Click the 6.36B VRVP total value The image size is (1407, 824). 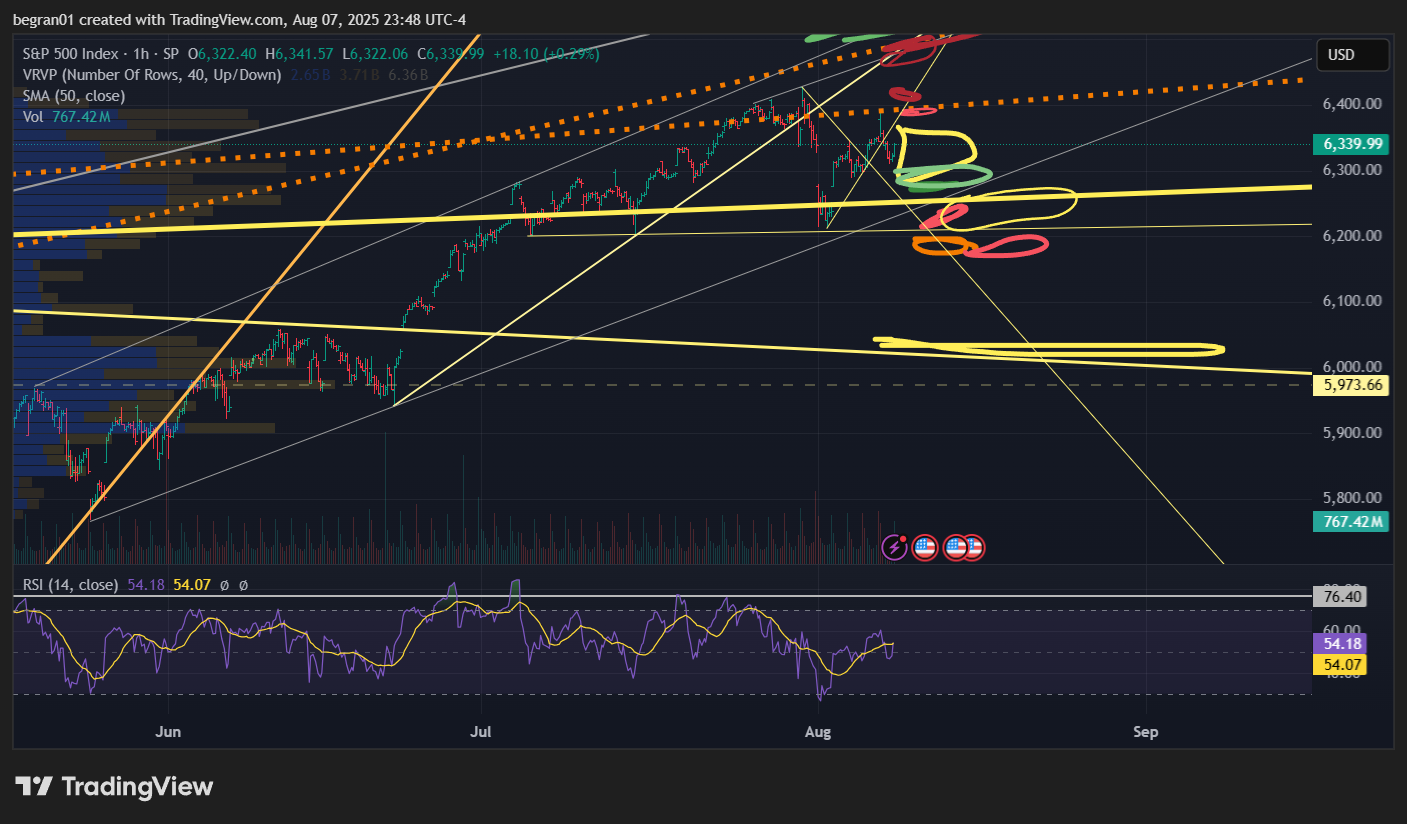[x=409, y=75]
